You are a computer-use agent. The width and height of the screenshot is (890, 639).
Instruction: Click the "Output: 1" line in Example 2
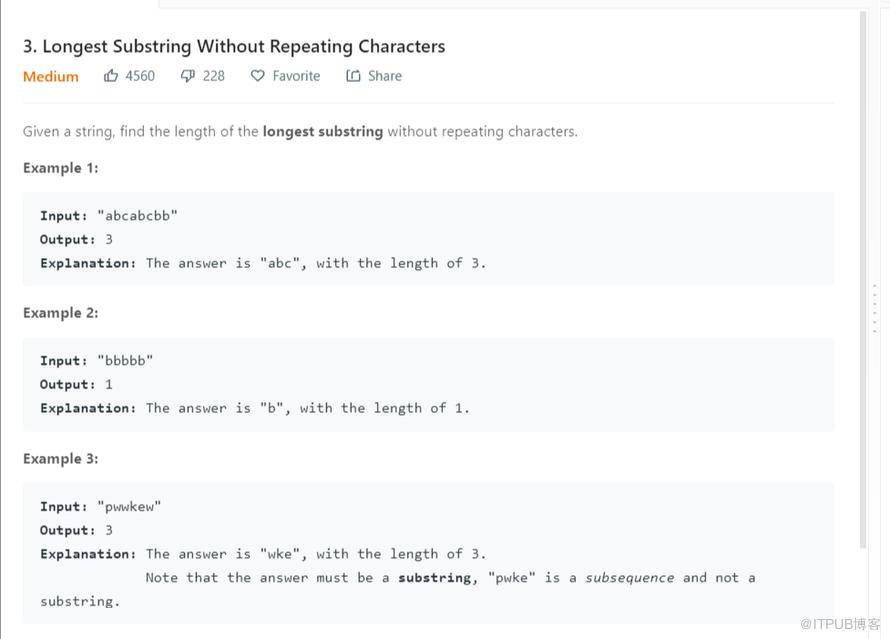(x=76, y=385)
